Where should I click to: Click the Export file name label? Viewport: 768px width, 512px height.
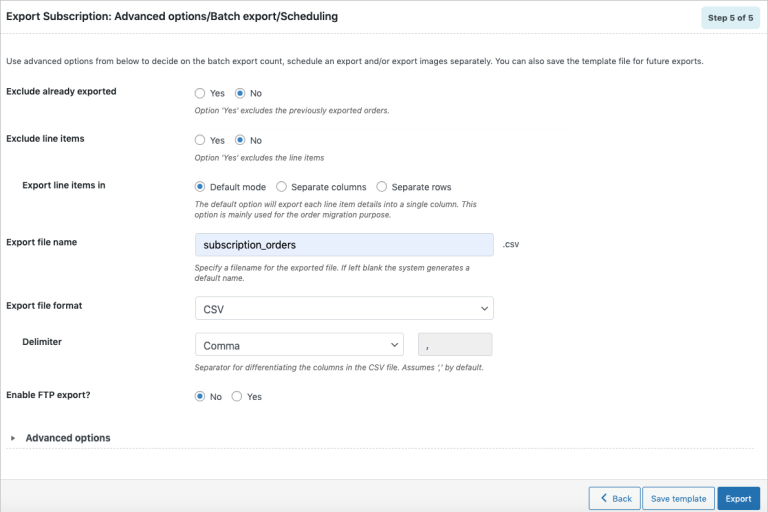point(42,242)
